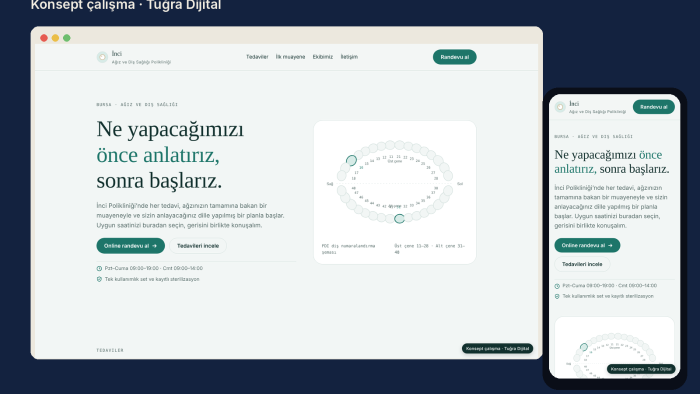The height and width of the screenshot is (394, 700).
Task: Click the shield icon in mobile preview
Action: click(x=557, y=296)
